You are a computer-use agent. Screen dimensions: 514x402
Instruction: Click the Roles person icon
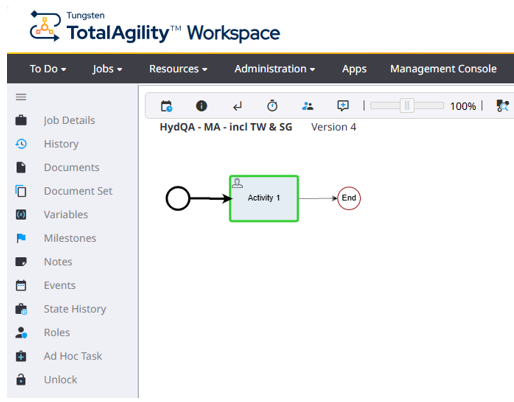pyautogui.click(x=21, y=332)
